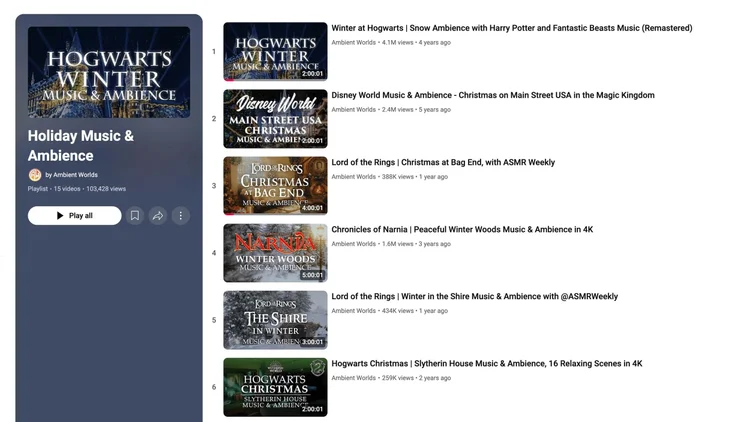Click Ambient Worlds under Bag End video
The image size is (750, 422).
353,177
